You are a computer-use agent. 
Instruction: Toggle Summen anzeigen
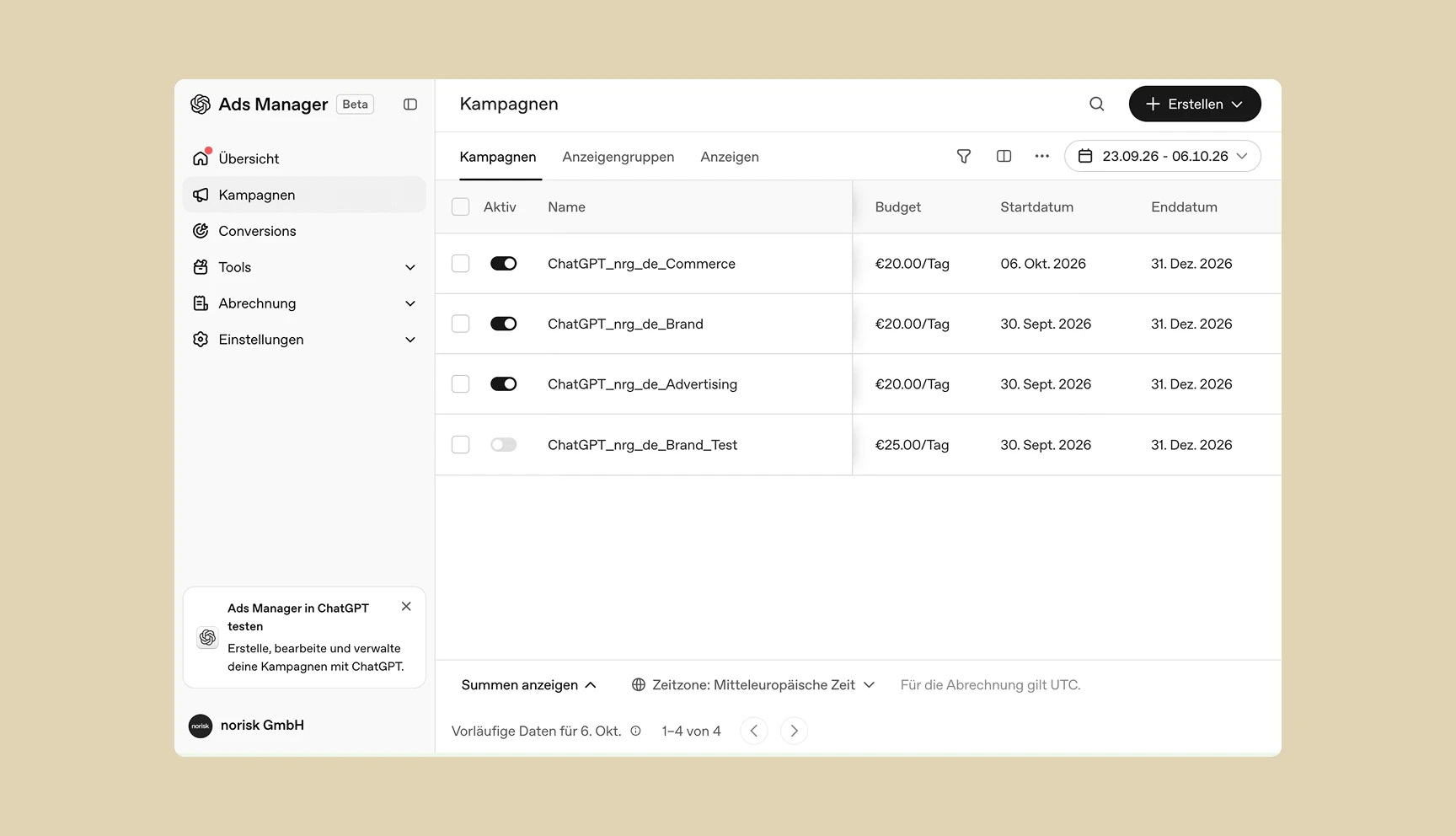pos(528,685)
